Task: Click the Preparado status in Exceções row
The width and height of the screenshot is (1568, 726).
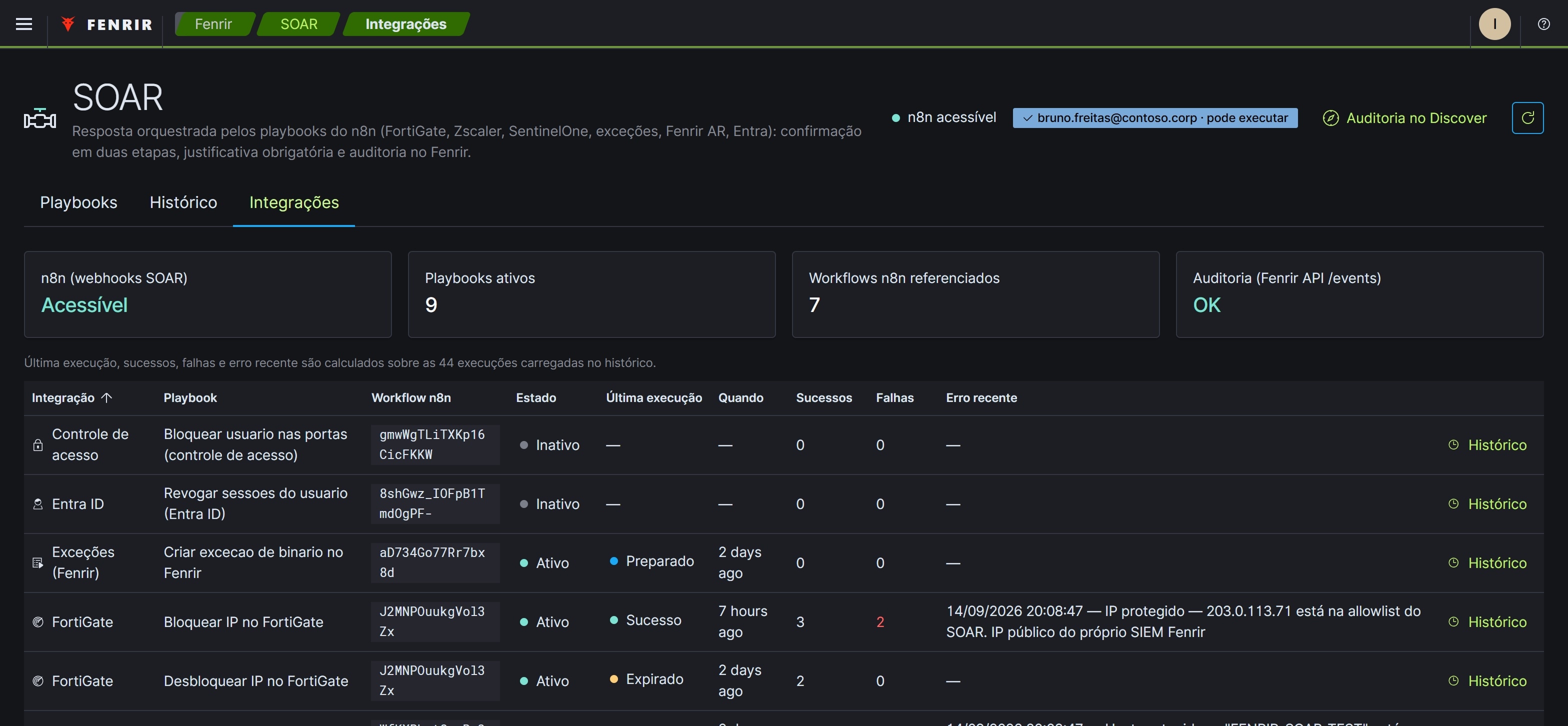Action: 652,561
